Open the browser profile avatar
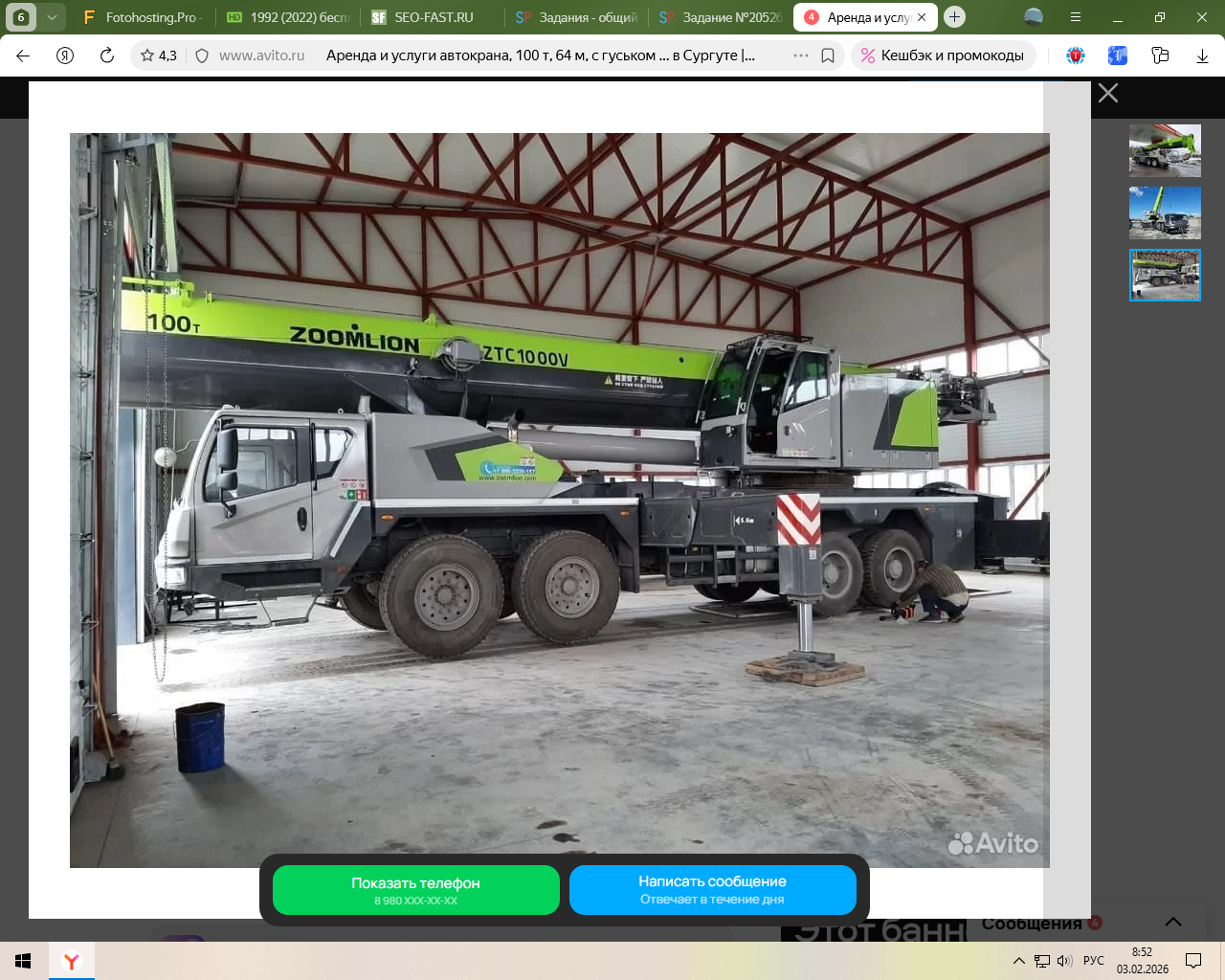 (1034, 17)
